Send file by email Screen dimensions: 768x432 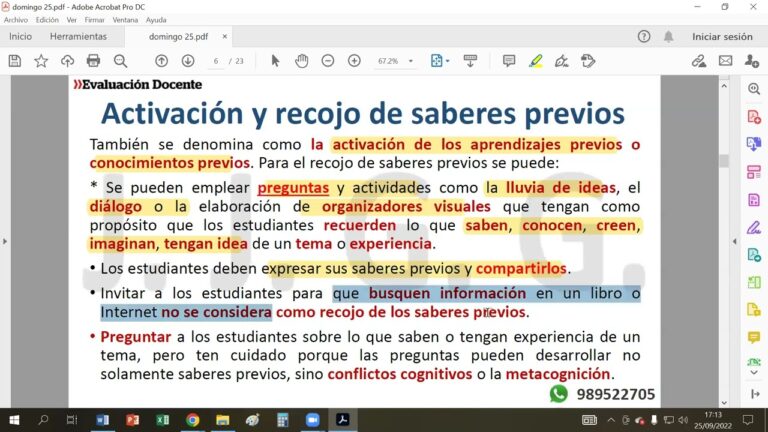click(725, 61)
